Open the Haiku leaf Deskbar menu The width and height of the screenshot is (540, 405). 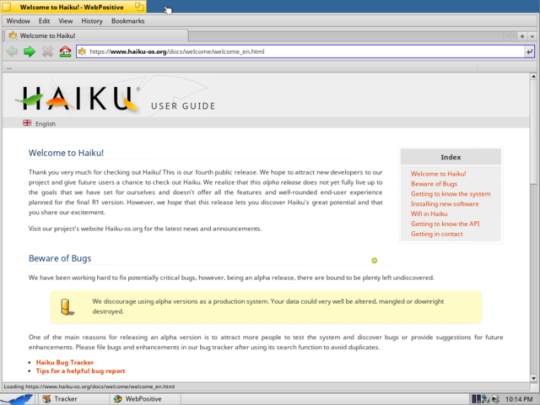point(17,399)
